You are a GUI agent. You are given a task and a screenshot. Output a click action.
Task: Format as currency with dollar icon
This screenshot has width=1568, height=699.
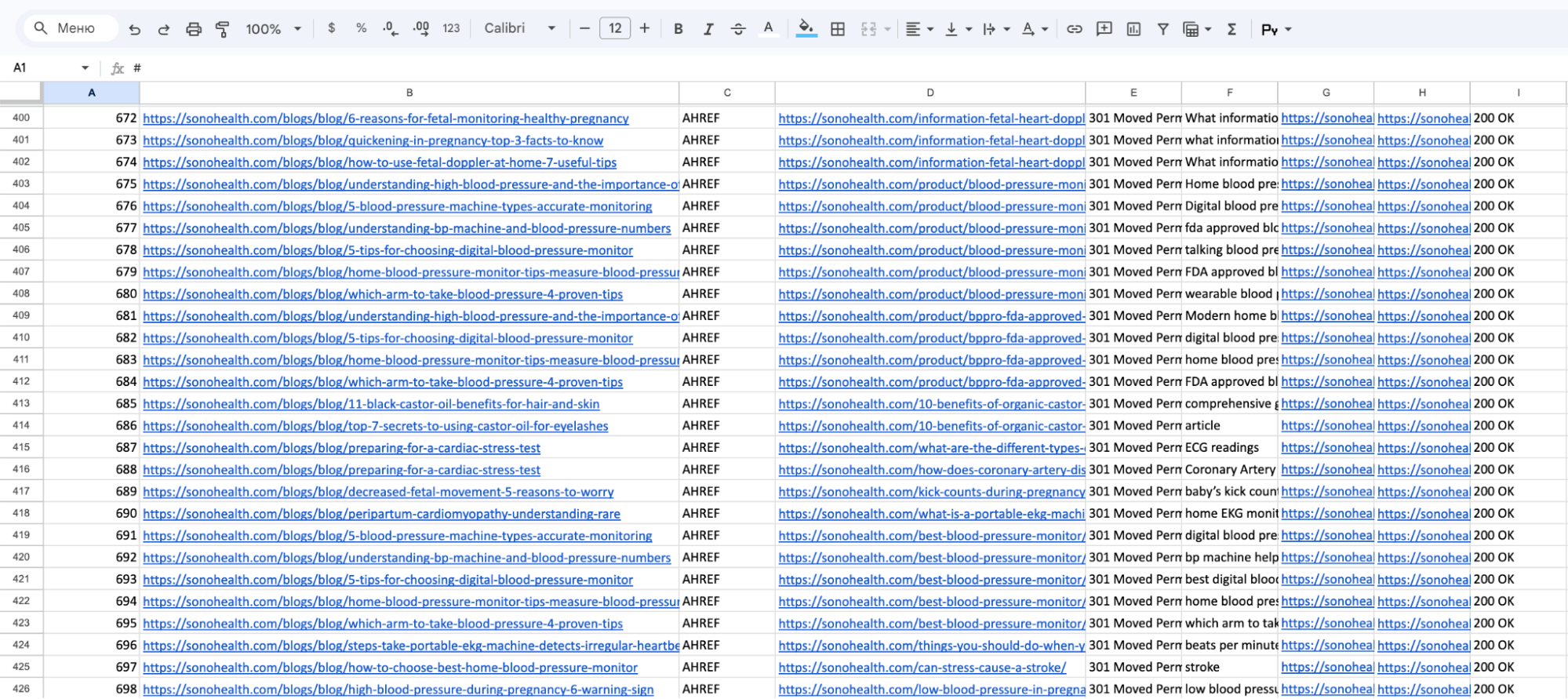(332, 28)
